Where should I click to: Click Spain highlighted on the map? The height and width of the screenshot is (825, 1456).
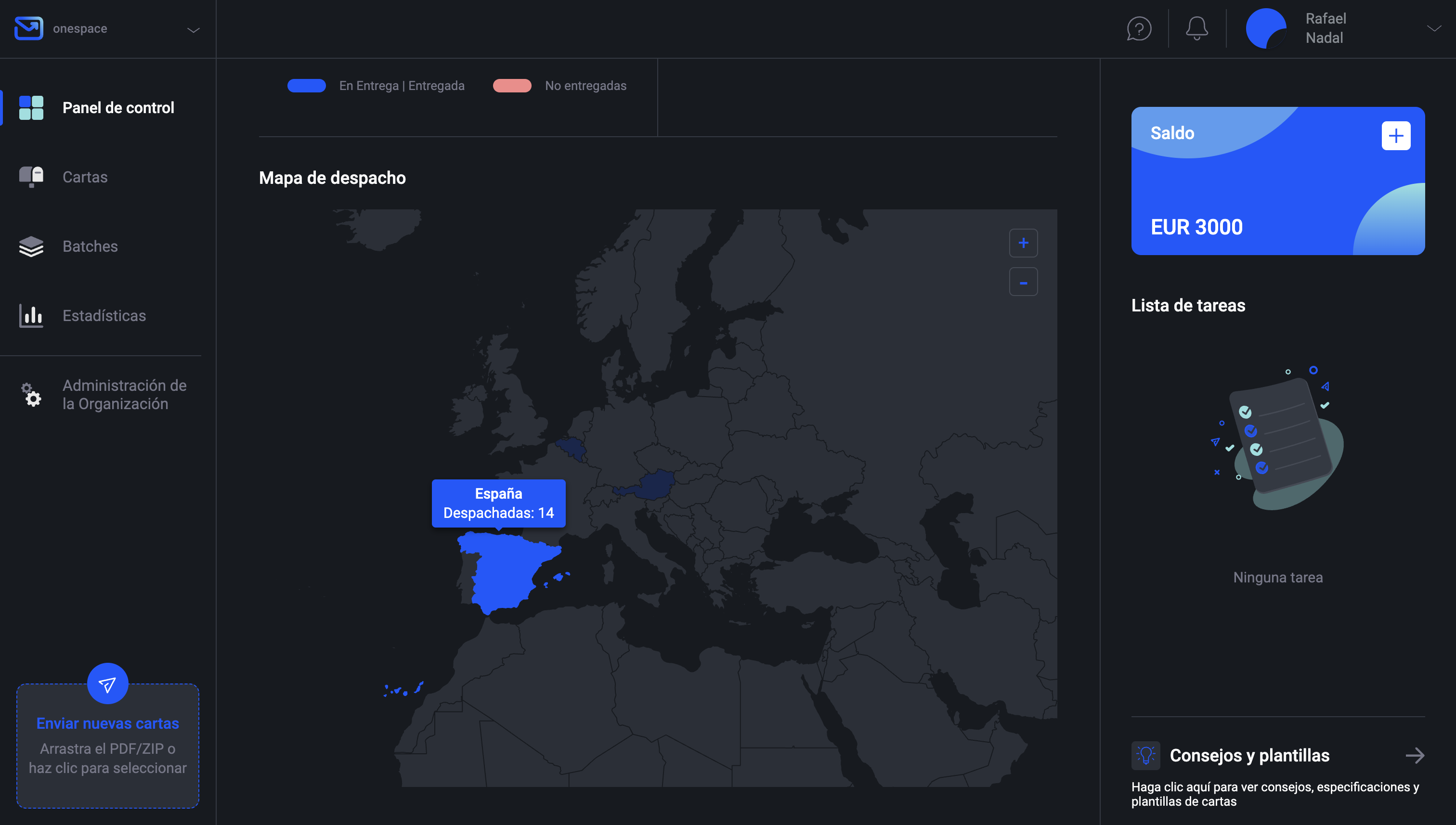point(507,572)
